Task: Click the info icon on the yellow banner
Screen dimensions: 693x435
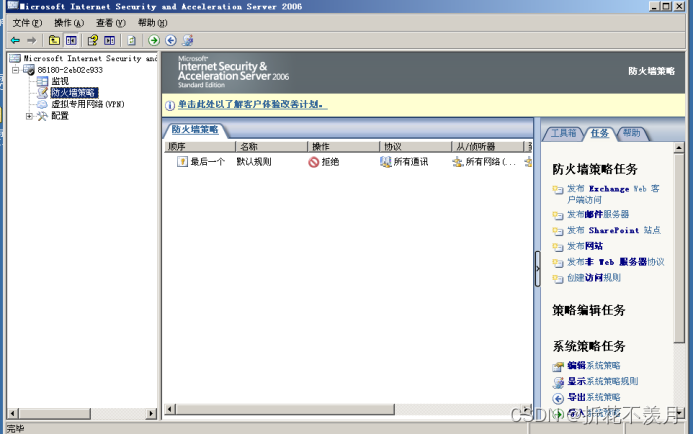Action: (x=170, y=106)
